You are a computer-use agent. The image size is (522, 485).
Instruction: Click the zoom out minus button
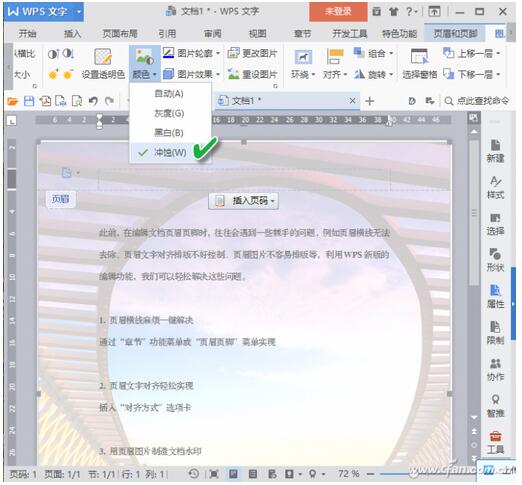tap(370, 474)
